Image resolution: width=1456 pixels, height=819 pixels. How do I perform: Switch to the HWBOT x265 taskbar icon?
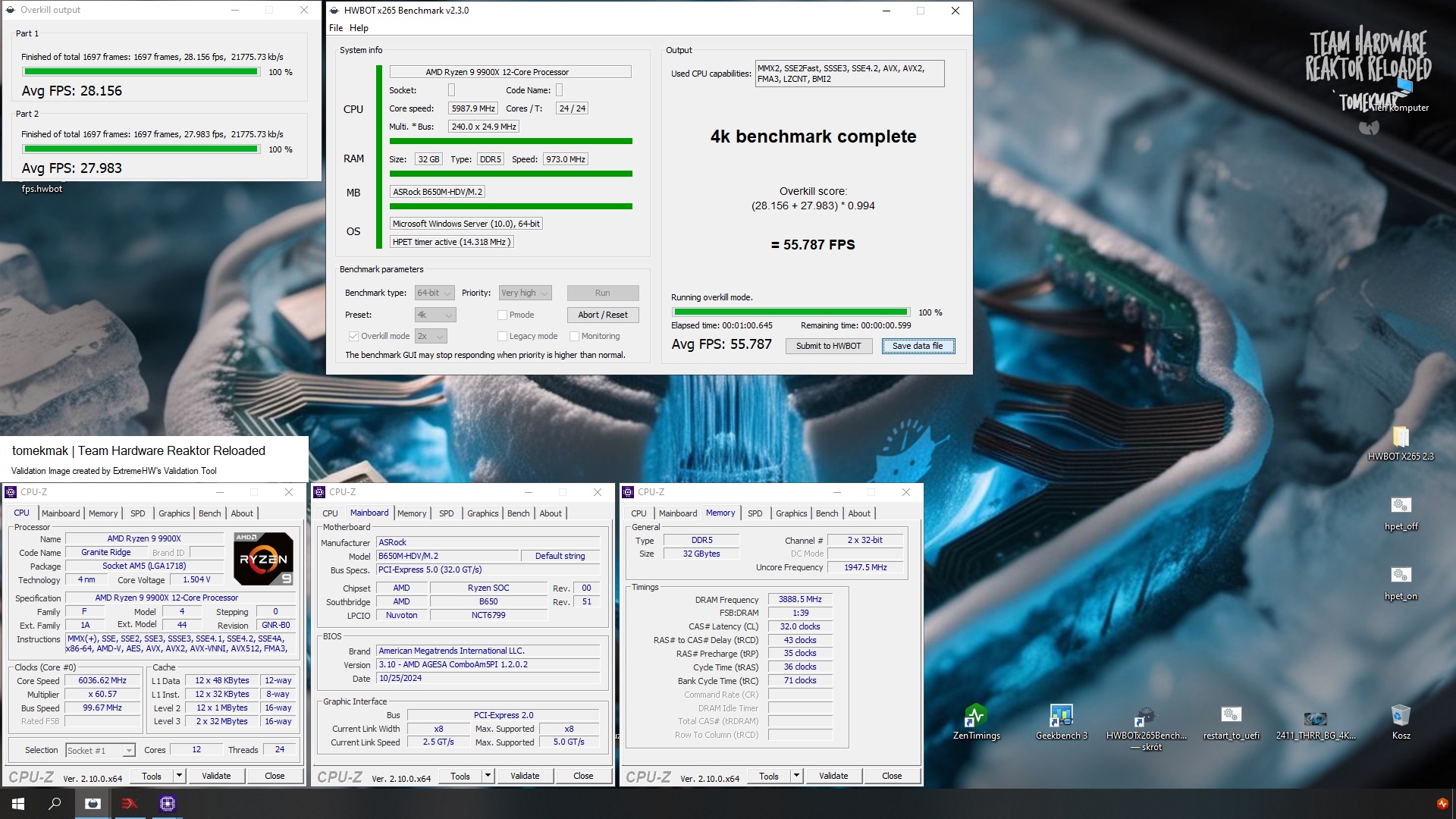pyautogui.click(x=93, y=804)
